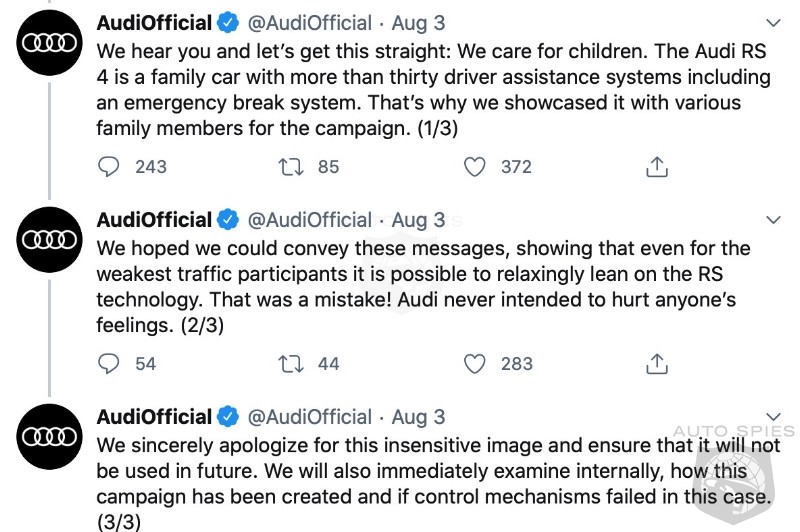The image size is (800, 532).
Task: Like the first tweet with 372 likes
Action: 474,167
